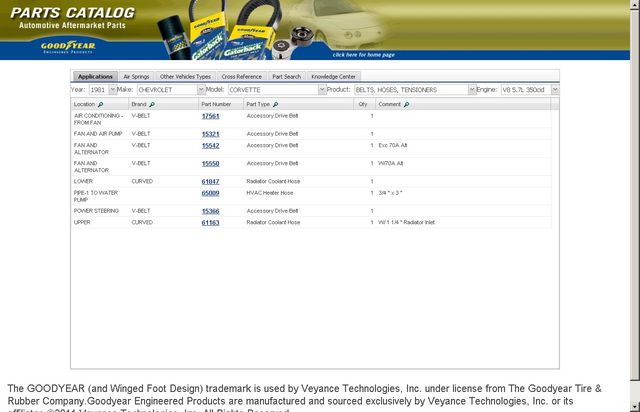Image resolution: width=640 pixels, height=412 pixels.
Task: Click the Goodyear logo in the header
Action: tap(68, 47)
